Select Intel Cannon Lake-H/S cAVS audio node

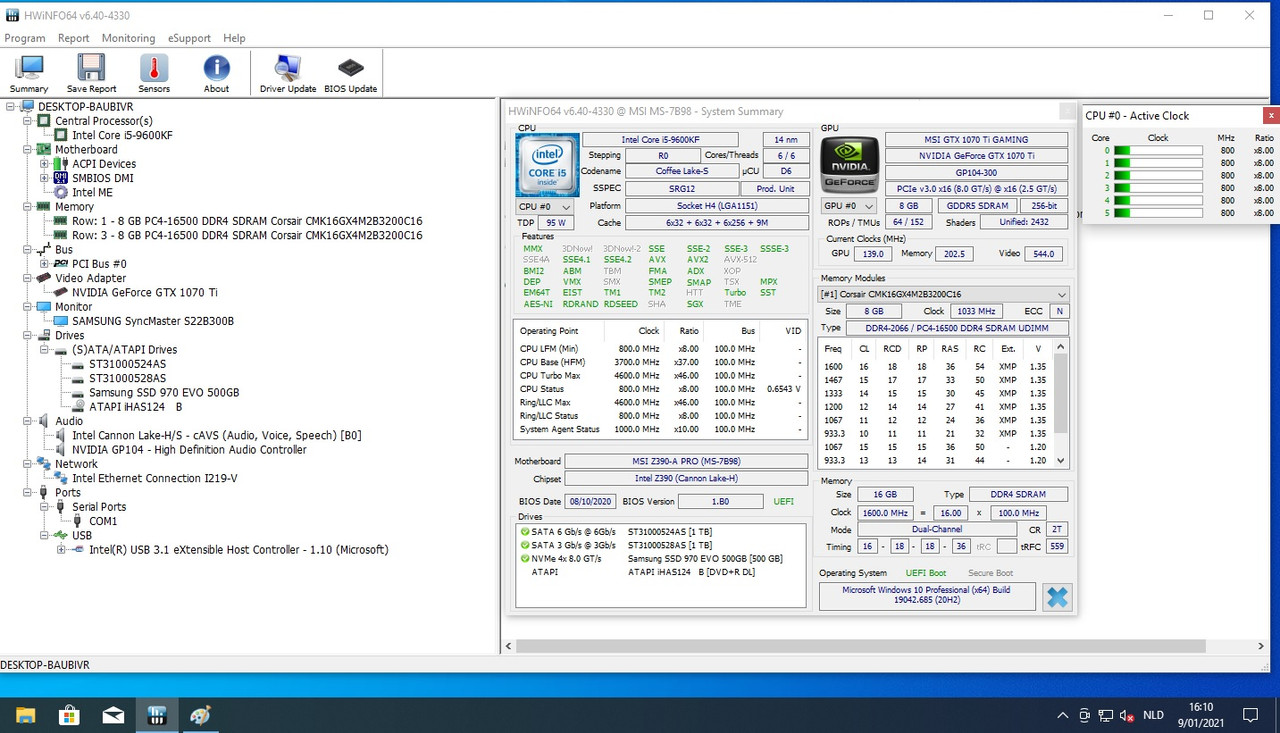tap(217, 435)
